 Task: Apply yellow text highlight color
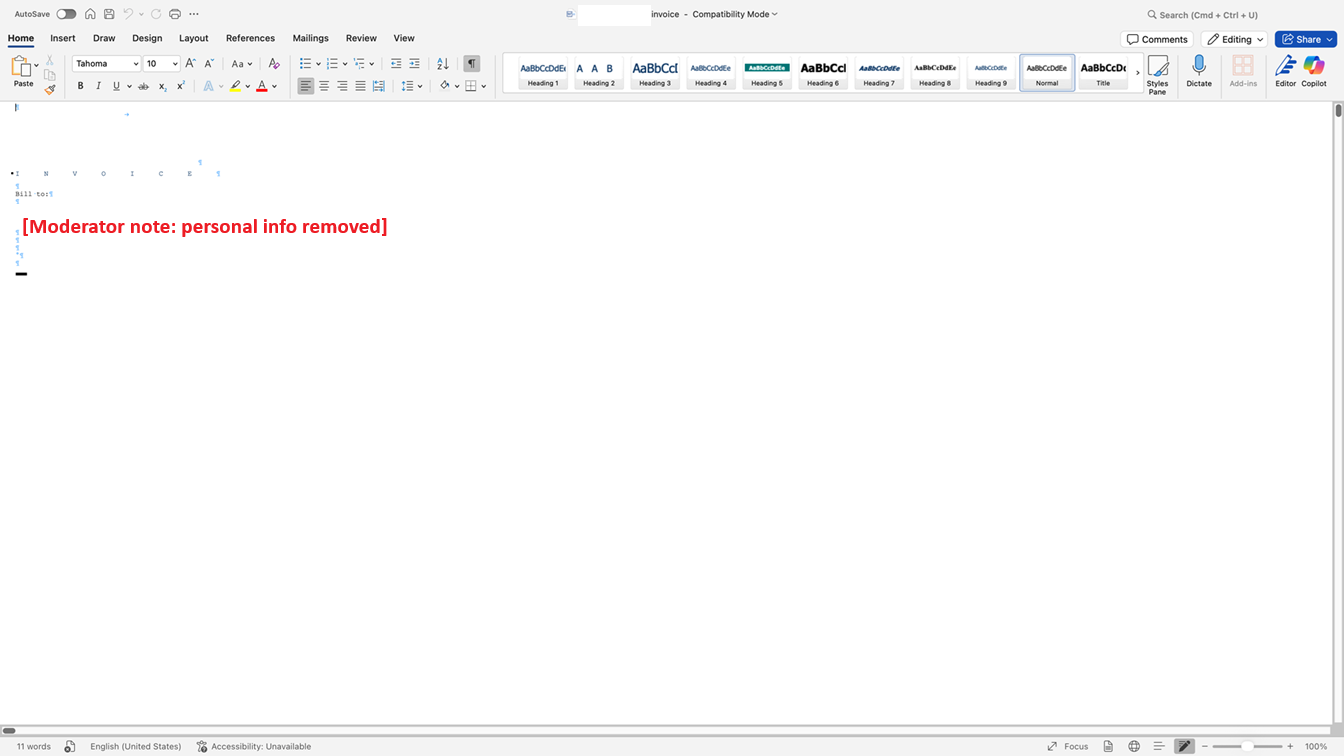[235, 86]
